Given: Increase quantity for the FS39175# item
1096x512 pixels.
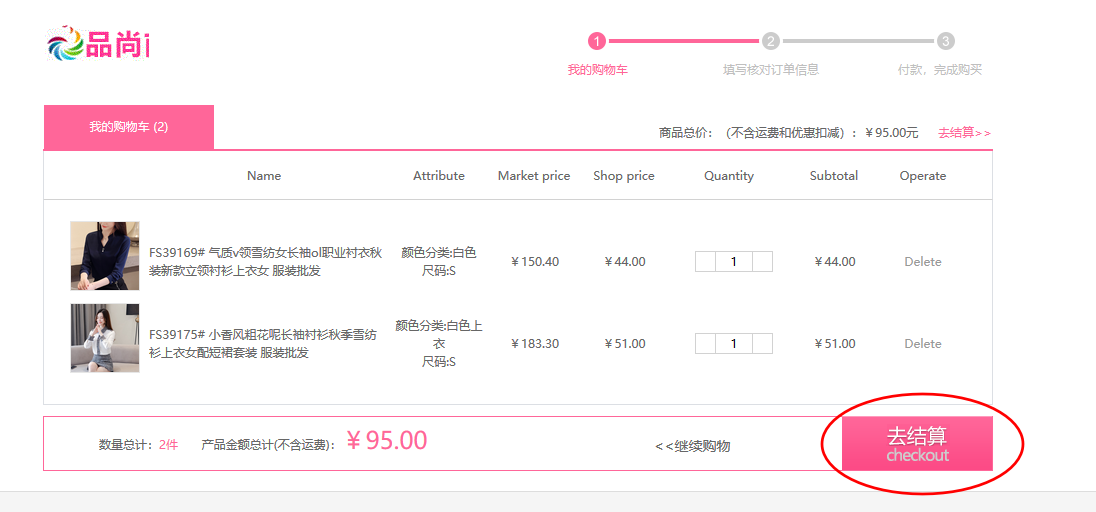Looking at the screenshot, I should point(762,344).
